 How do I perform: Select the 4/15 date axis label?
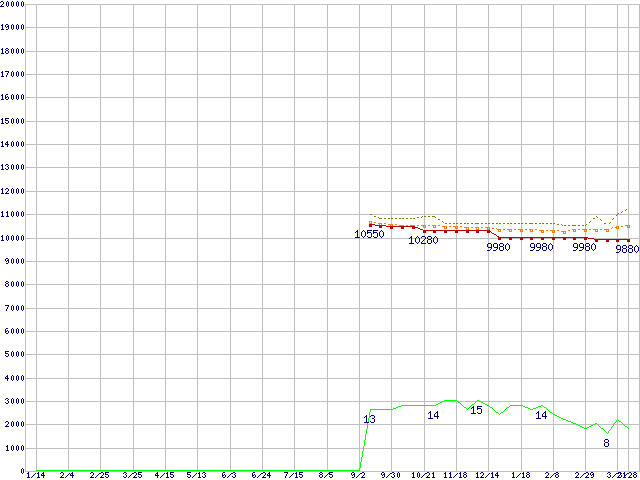pos(164,475)
